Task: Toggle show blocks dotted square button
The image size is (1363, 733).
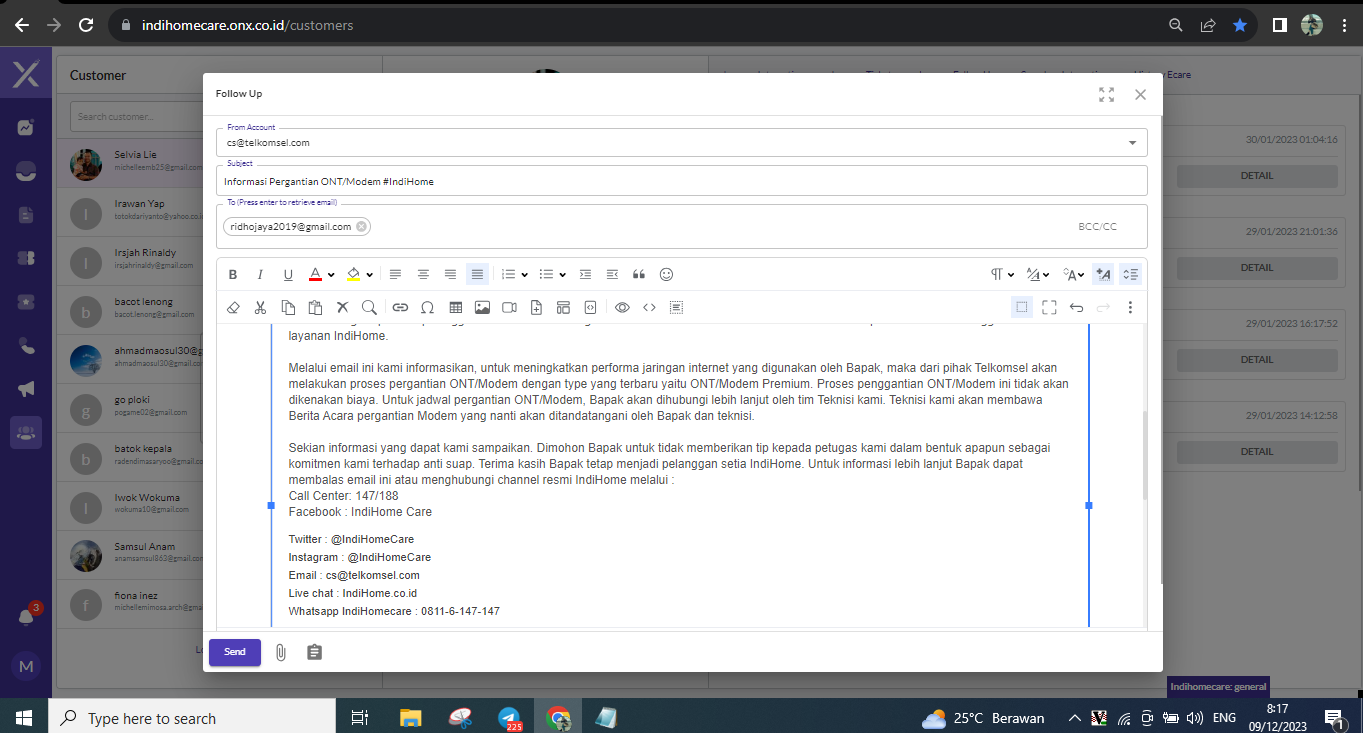Action: (1022, 307)
